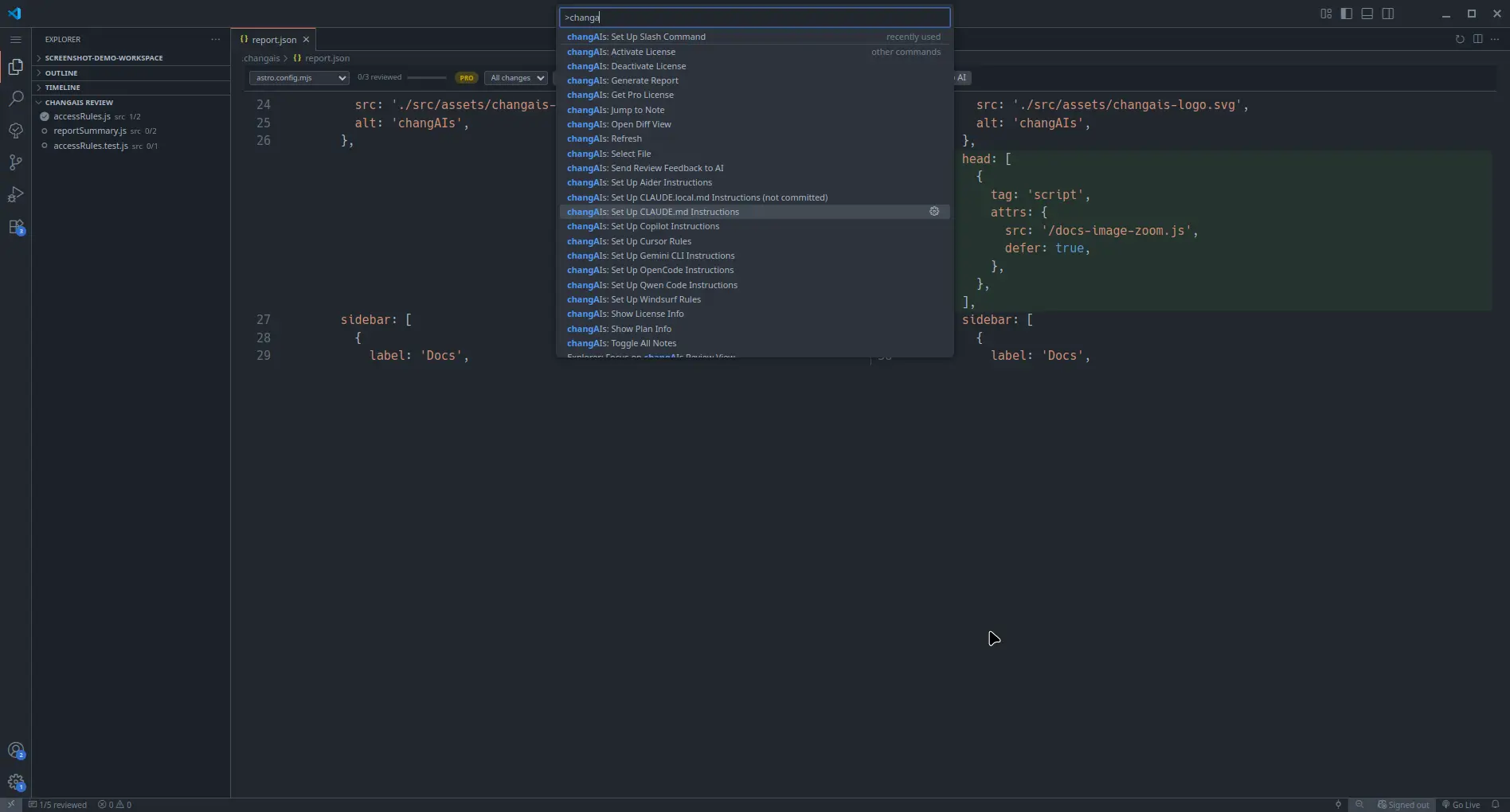Run changAIs: Set Up Copilot Instructions
The height and width of the screenshot is (812, 1510).
[754, 226]
